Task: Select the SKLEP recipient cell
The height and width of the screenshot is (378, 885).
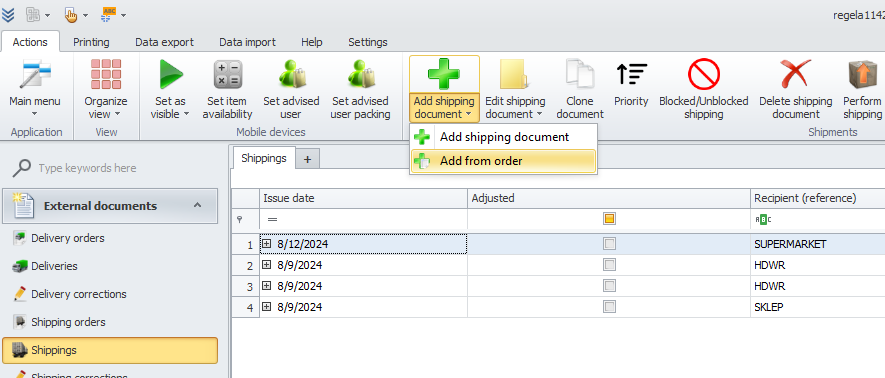Action: coord(817,307)
